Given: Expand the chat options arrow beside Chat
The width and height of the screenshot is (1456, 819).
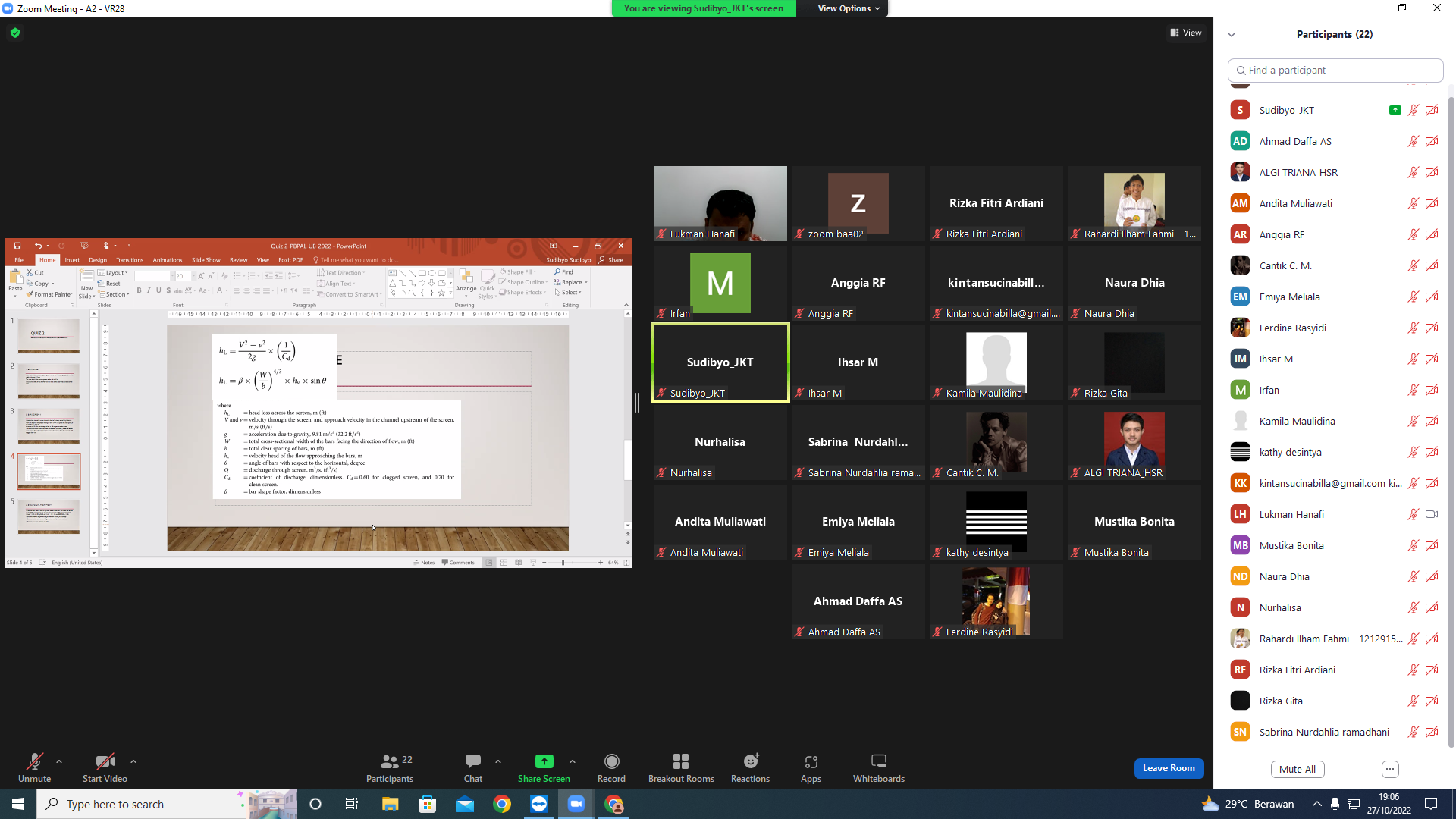Looking at the screenshot, I should [x=498, y=761].
